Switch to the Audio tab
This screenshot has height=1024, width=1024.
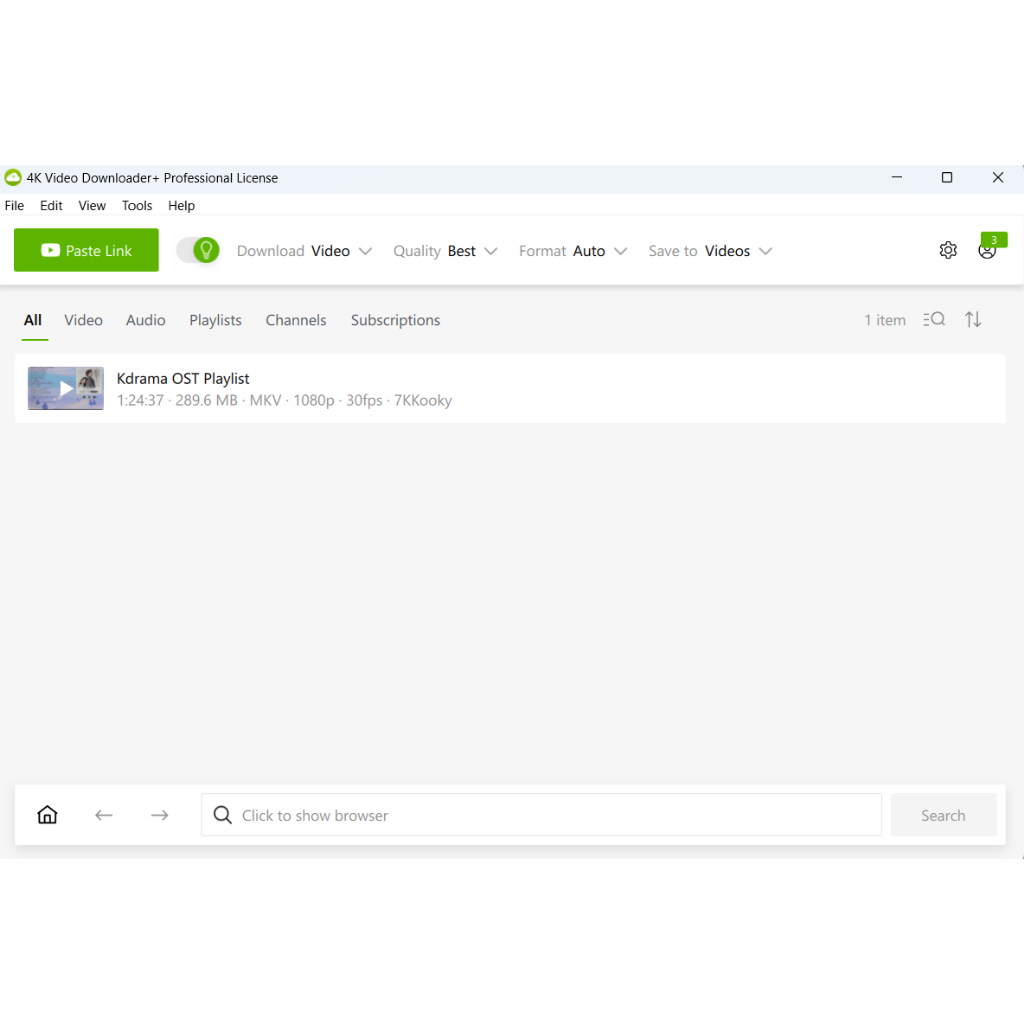click(x=146, y=320)
